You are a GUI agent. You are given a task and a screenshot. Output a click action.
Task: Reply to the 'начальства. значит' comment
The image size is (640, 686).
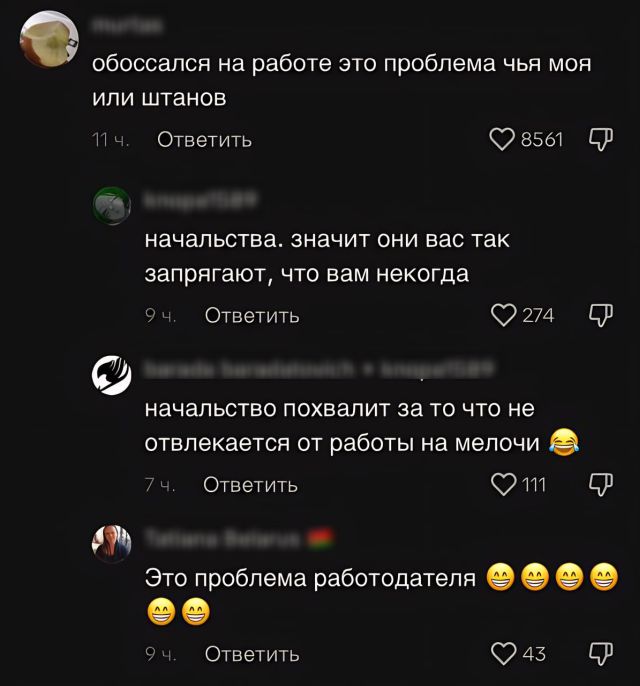(x=252, y=315)
